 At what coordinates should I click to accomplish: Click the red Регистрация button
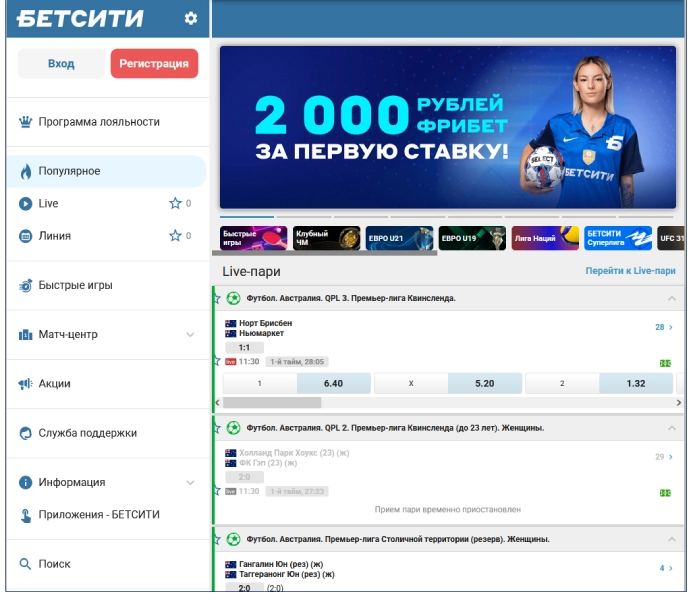coord(154,63)
